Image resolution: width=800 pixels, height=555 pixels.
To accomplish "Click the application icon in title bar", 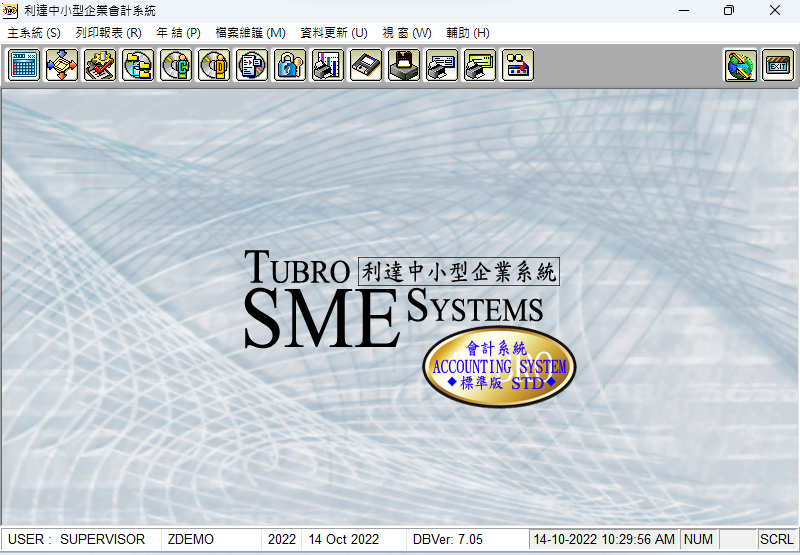I will tap(10, 10).
